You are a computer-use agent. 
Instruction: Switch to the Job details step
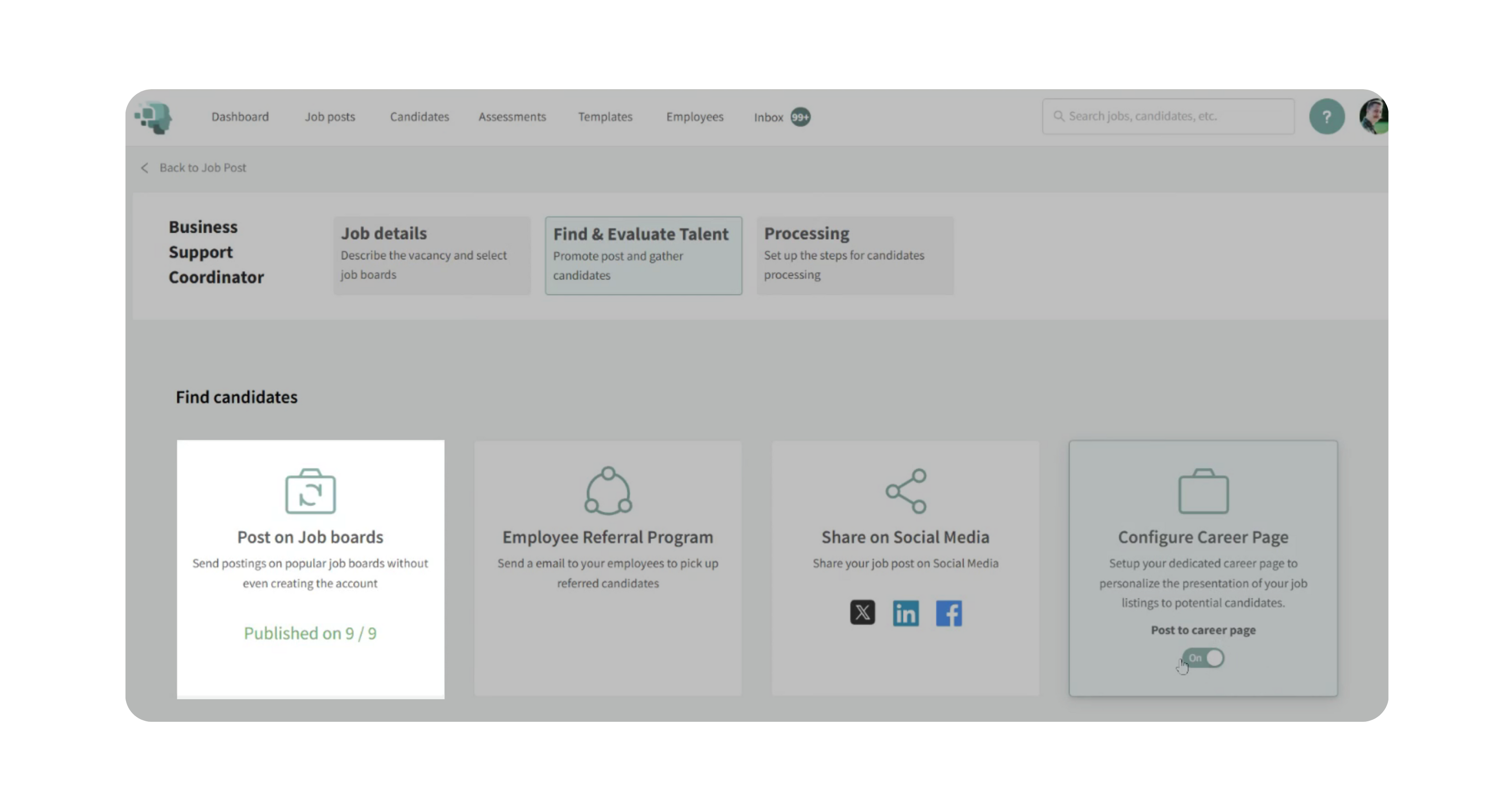431,255
